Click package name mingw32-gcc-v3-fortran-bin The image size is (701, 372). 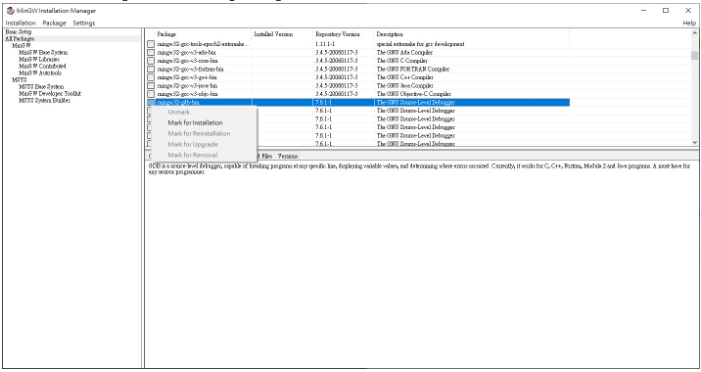pos(190,69)
